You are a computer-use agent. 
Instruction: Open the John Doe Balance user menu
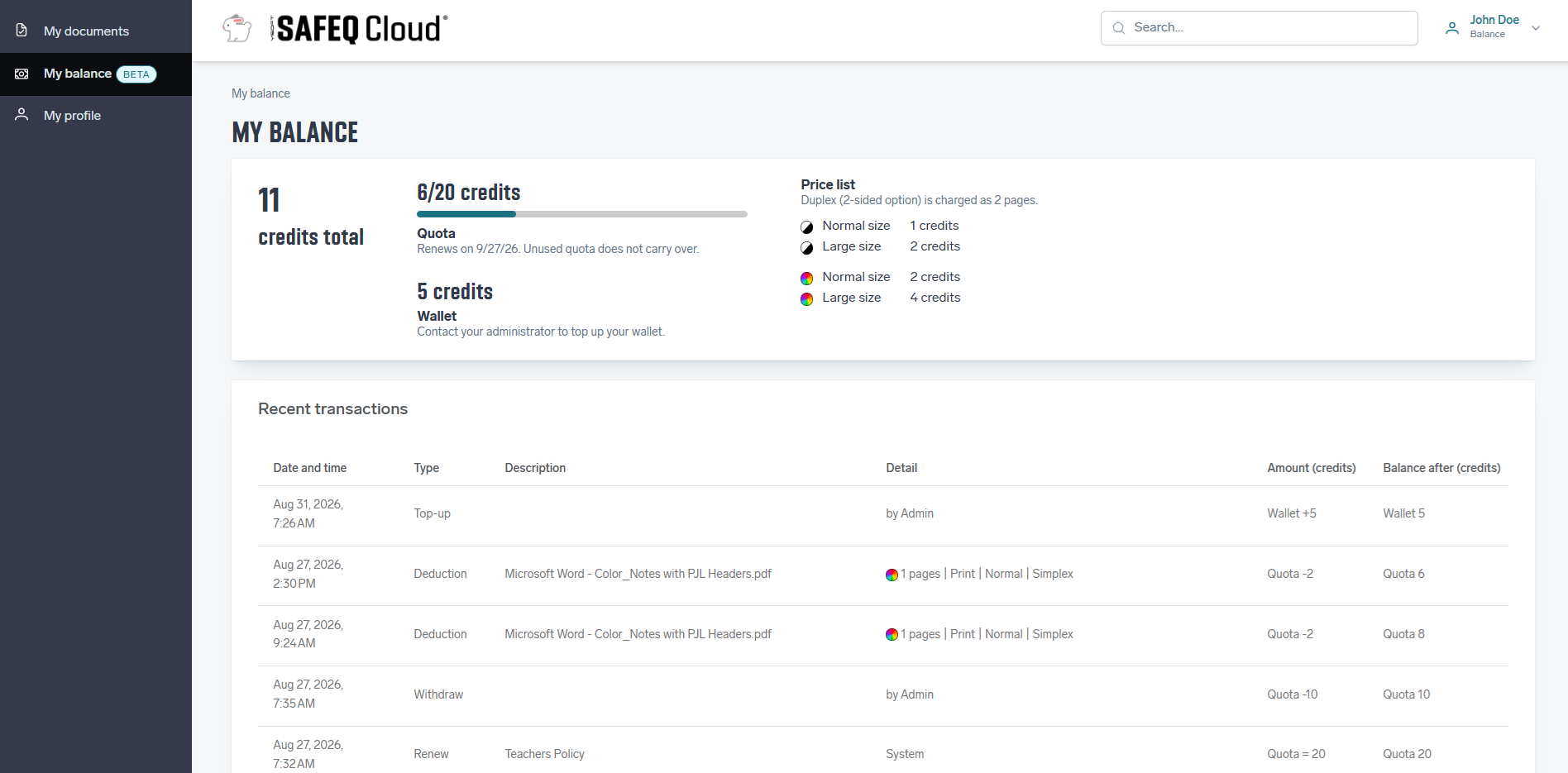click(x=1494, y=27)
